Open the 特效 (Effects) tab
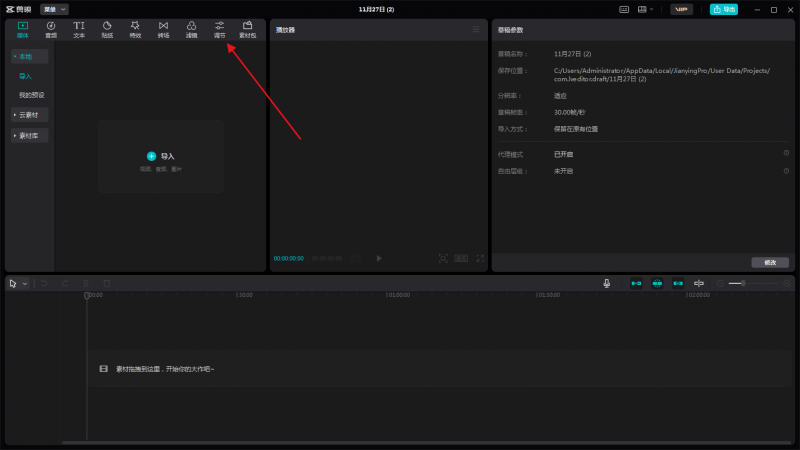 (x=135, y=30)
